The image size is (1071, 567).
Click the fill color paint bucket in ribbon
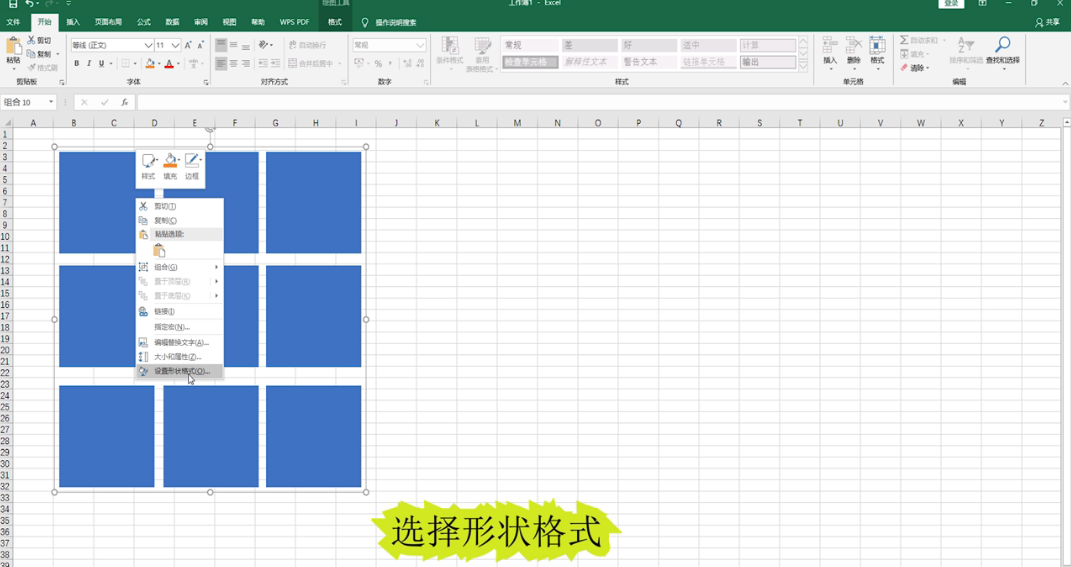click(150, 64)
